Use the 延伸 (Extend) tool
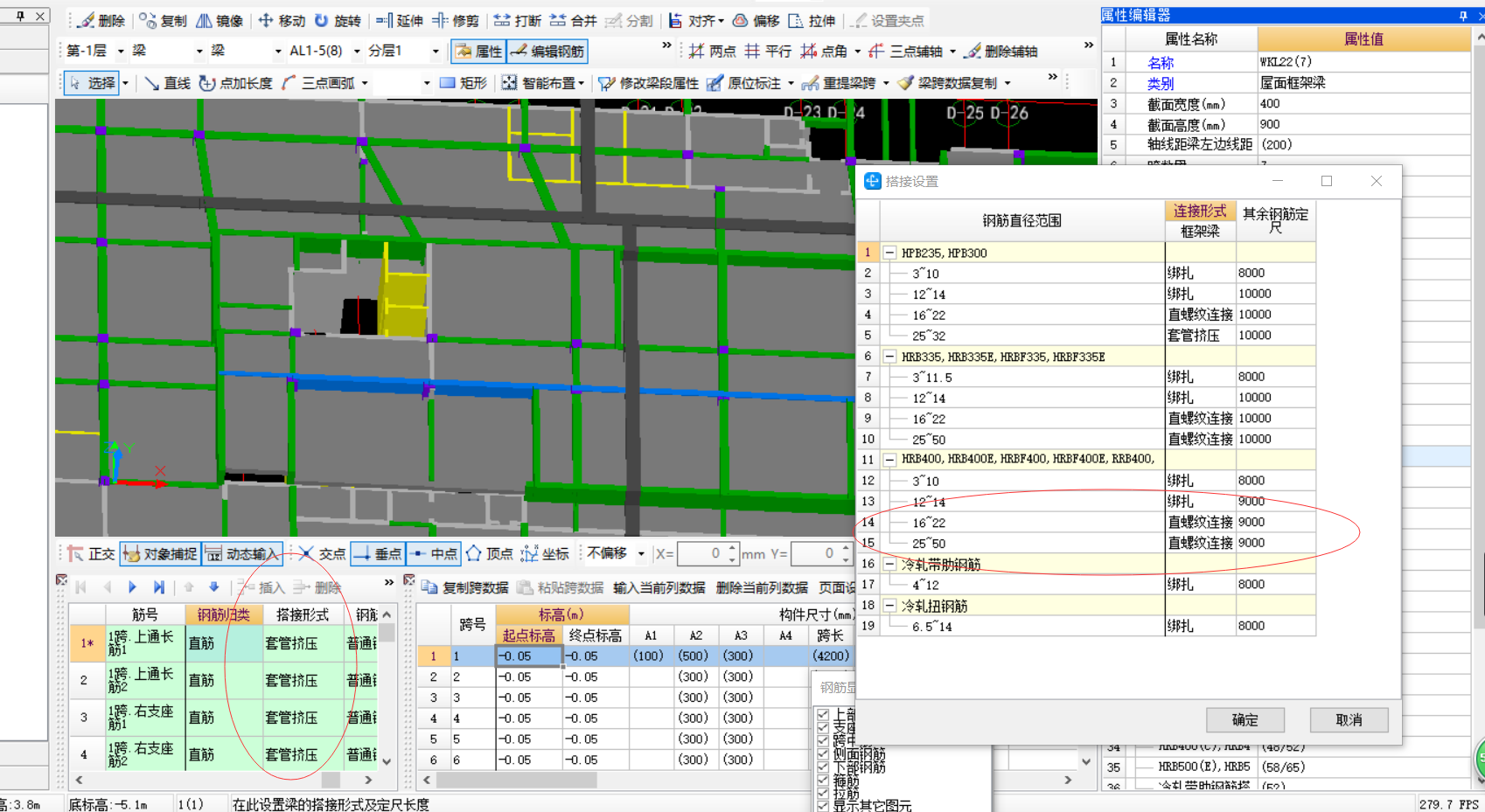The image size is (1485, 812). click(x=400, y=20)
